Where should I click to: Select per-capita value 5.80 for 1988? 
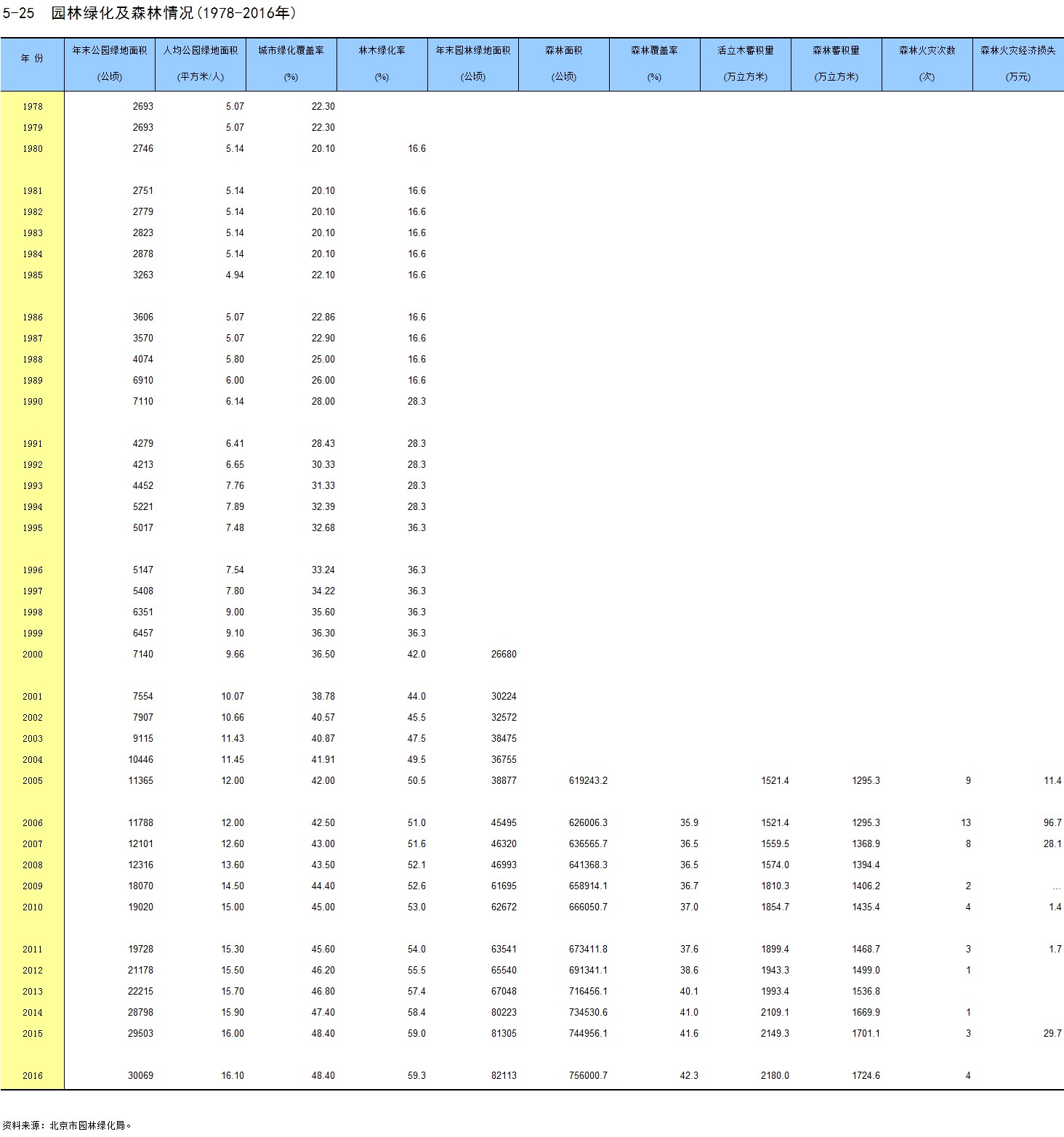pos(235,359)
